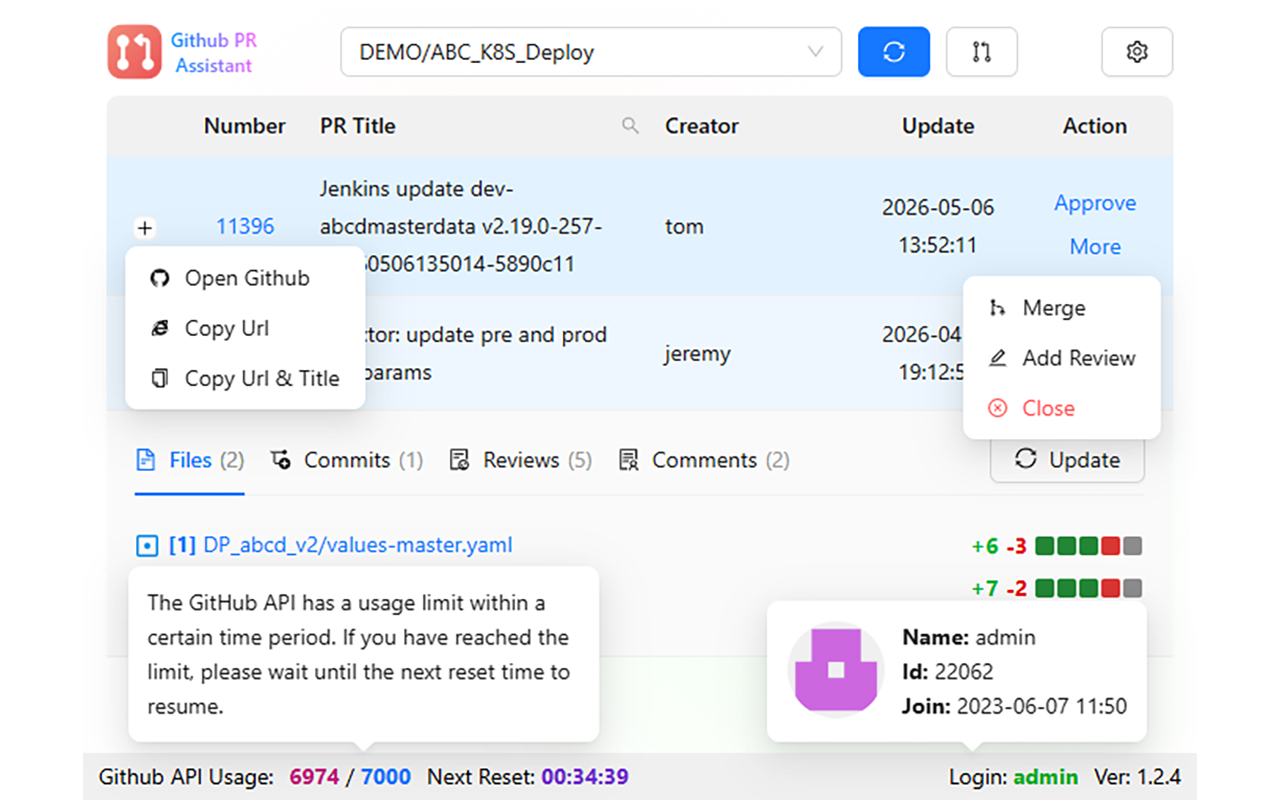Click the Jenkins update PR title text

(461, 227)
